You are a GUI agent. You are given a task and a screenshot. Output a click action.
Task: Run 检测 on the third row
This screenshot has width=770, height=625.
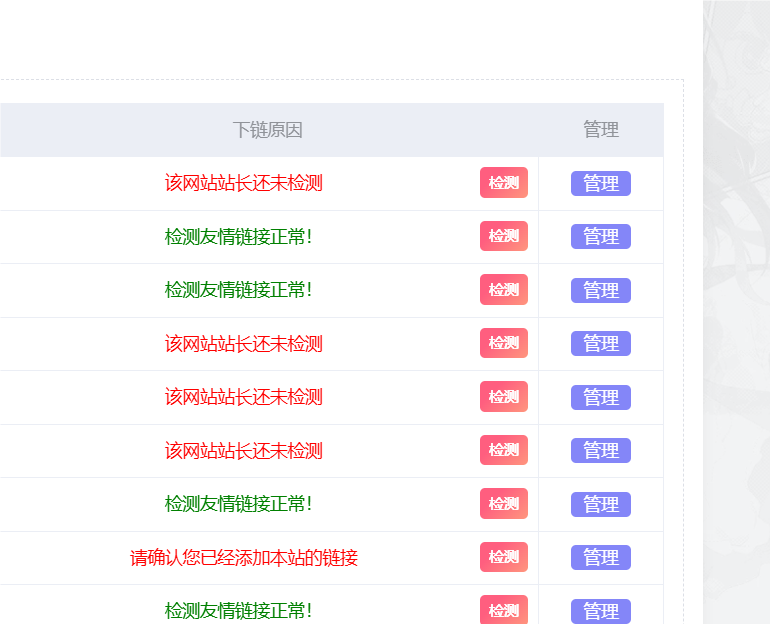pos(504,290)
